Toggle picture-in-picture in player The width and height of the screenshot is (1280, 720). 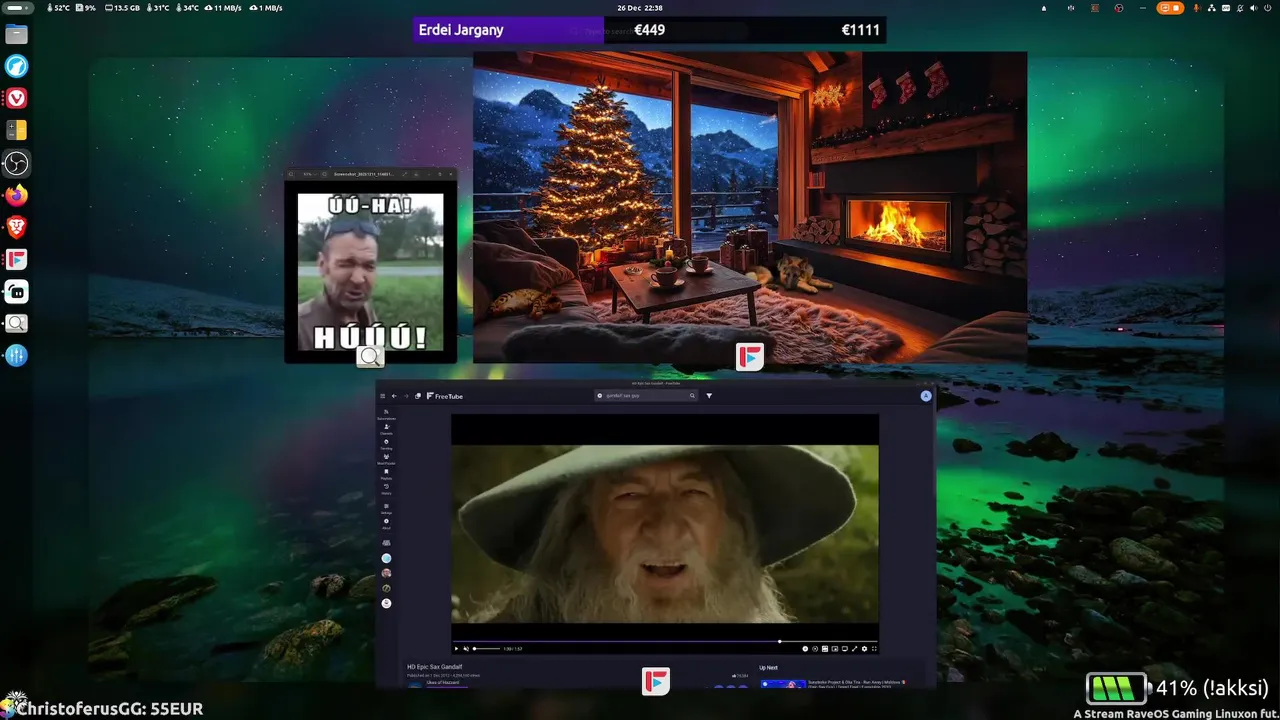tap(835, 649)
